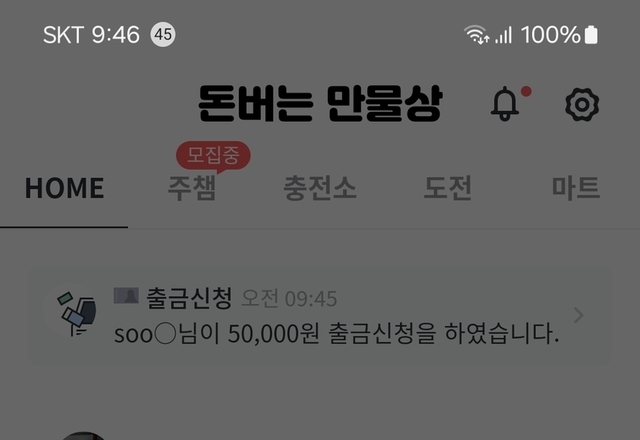Expand the withdrawal notice chevron arrow
Viewport: 640px width, 440px height.
(x=578, y=315)
